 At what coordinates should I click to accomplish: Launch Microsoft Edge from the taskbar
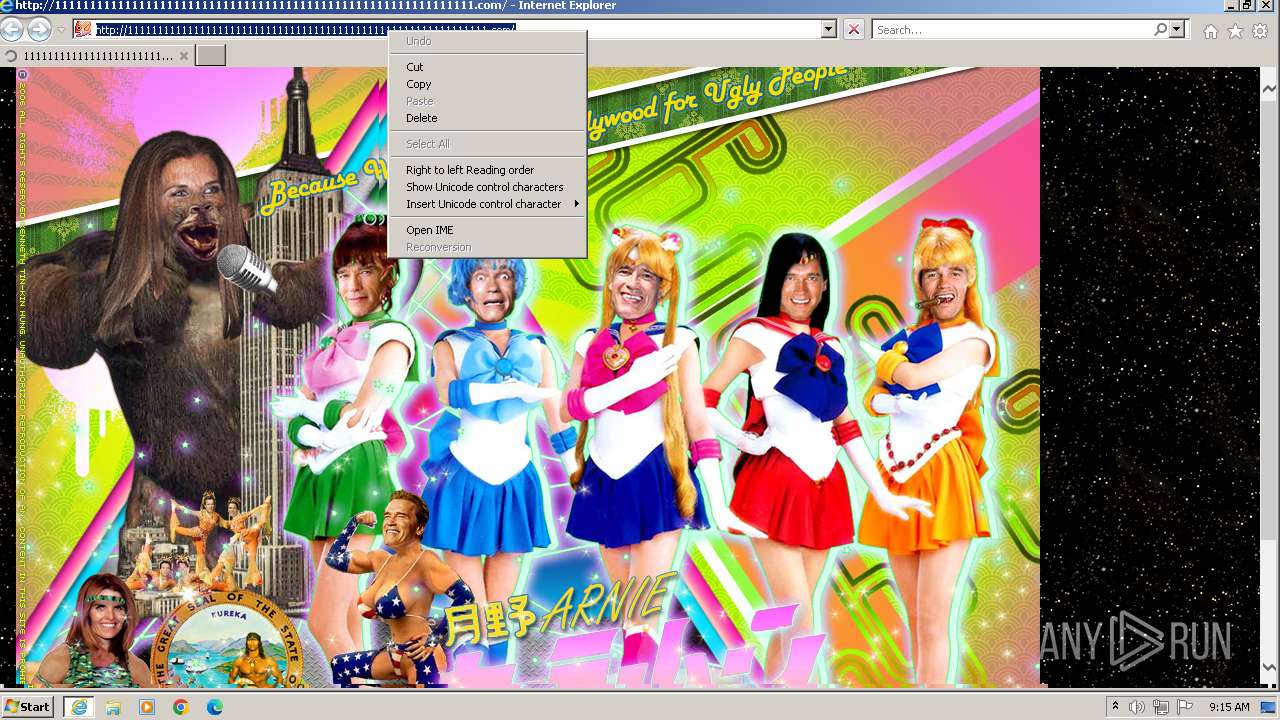point(215,707)
